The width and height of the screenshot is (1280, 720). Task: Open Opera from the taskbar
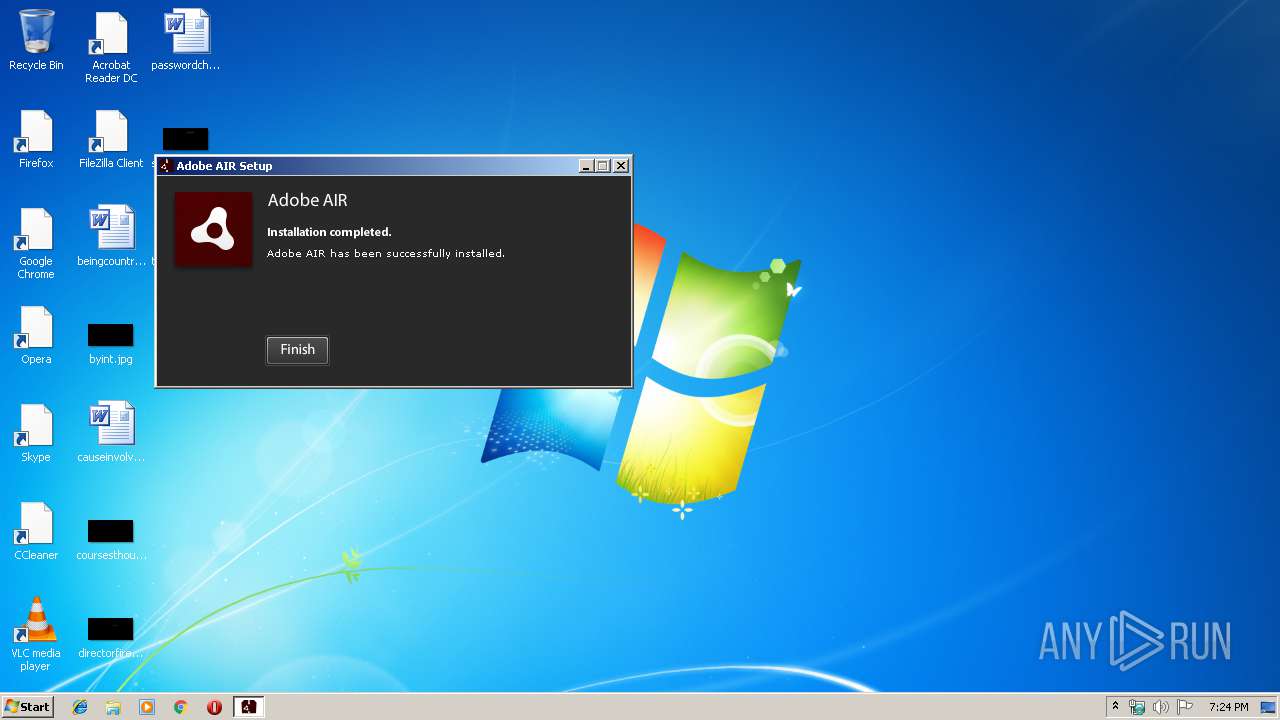pos(214,707)
